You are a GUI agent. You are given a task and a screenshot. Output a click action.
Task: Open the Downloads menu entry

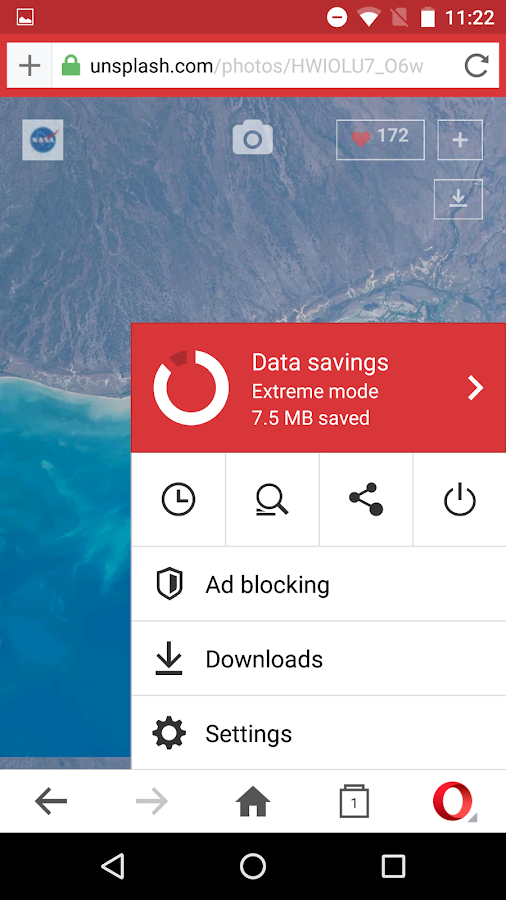(x=318, y=660)
